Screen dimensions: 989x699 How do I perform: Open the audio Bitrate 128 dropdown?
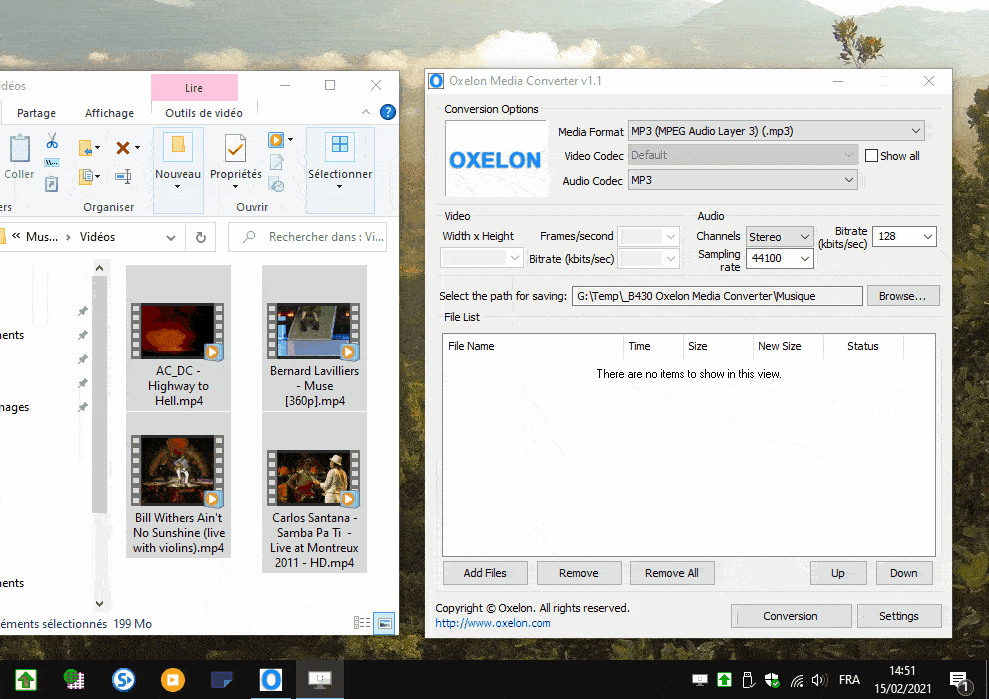(904, 237)
